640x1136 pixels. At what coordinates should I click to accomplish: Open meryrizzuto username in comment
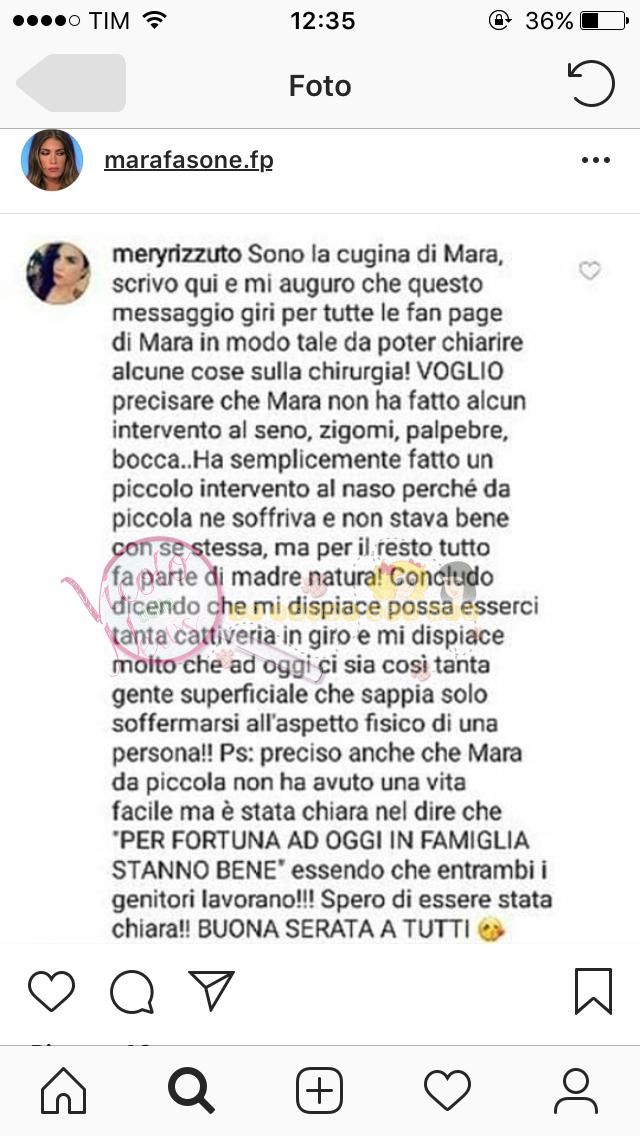pos(178,254)
